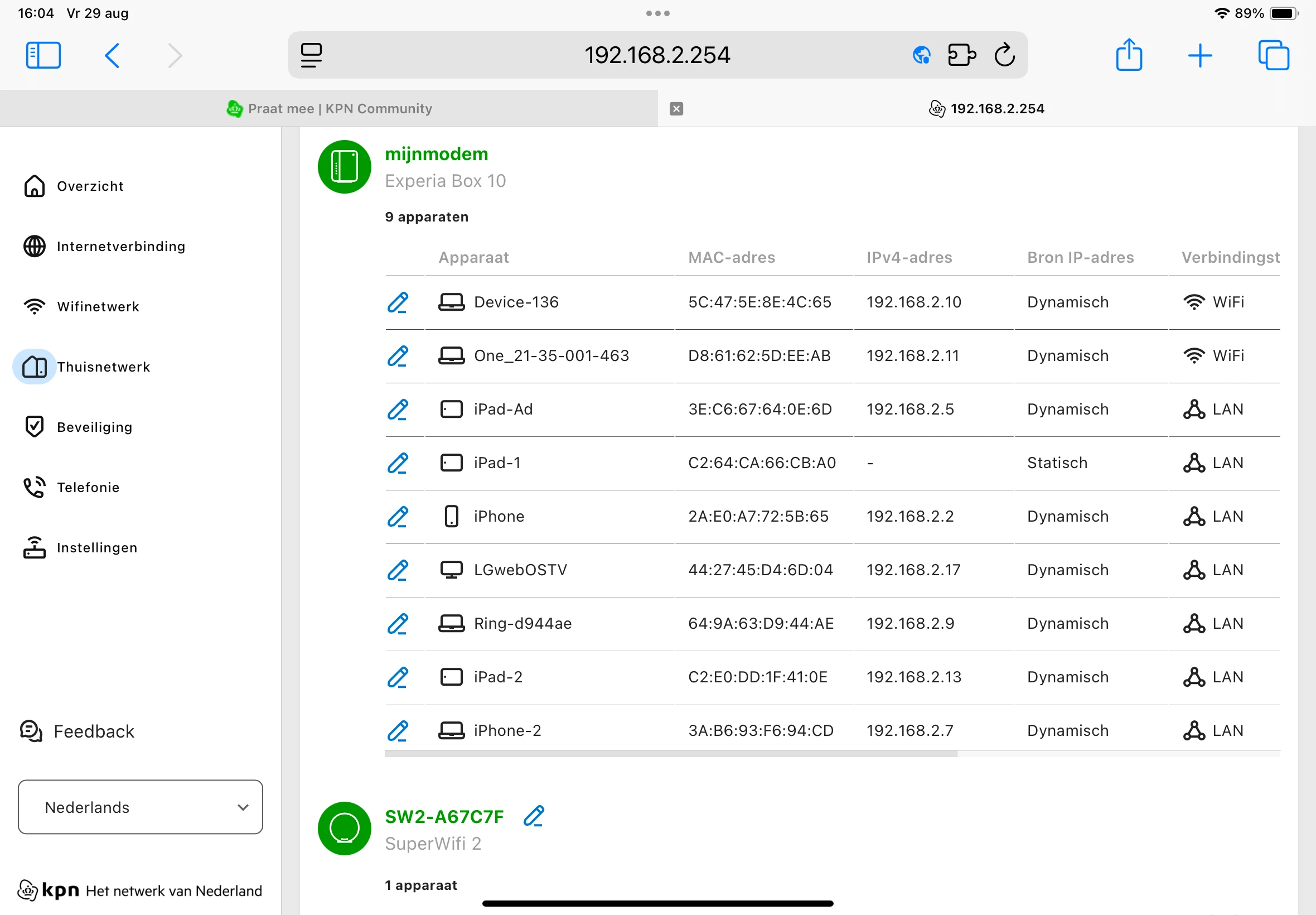Open the Nederlands language dropdown
1316x915 pixels.
pos(141,807)
